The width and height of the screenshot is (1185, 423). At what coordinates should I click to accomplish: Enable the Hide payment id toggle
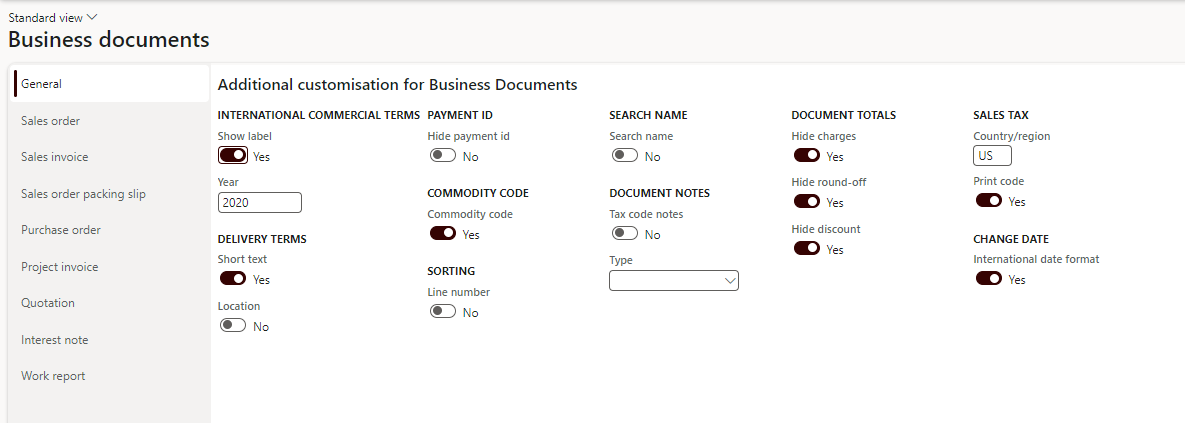(x=443, y=156)
